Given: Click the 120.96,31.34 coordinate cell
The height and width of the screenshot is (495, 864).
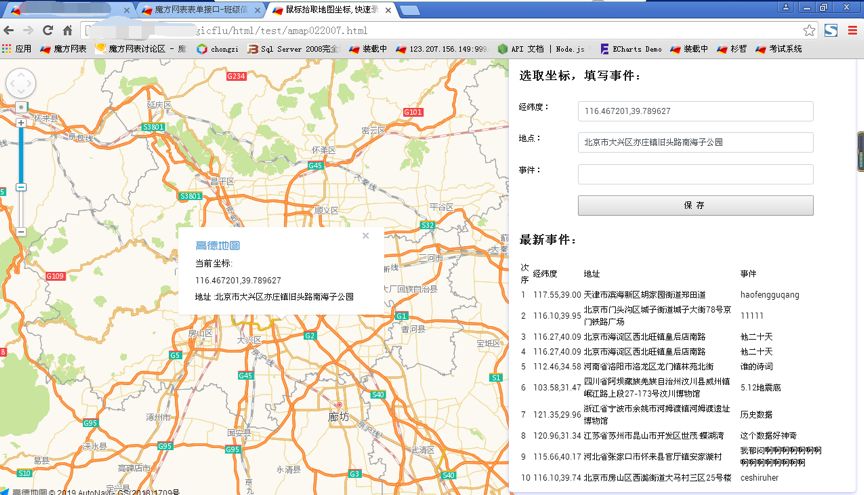Looking at the screenshot, I should click(x=557, y=435).
